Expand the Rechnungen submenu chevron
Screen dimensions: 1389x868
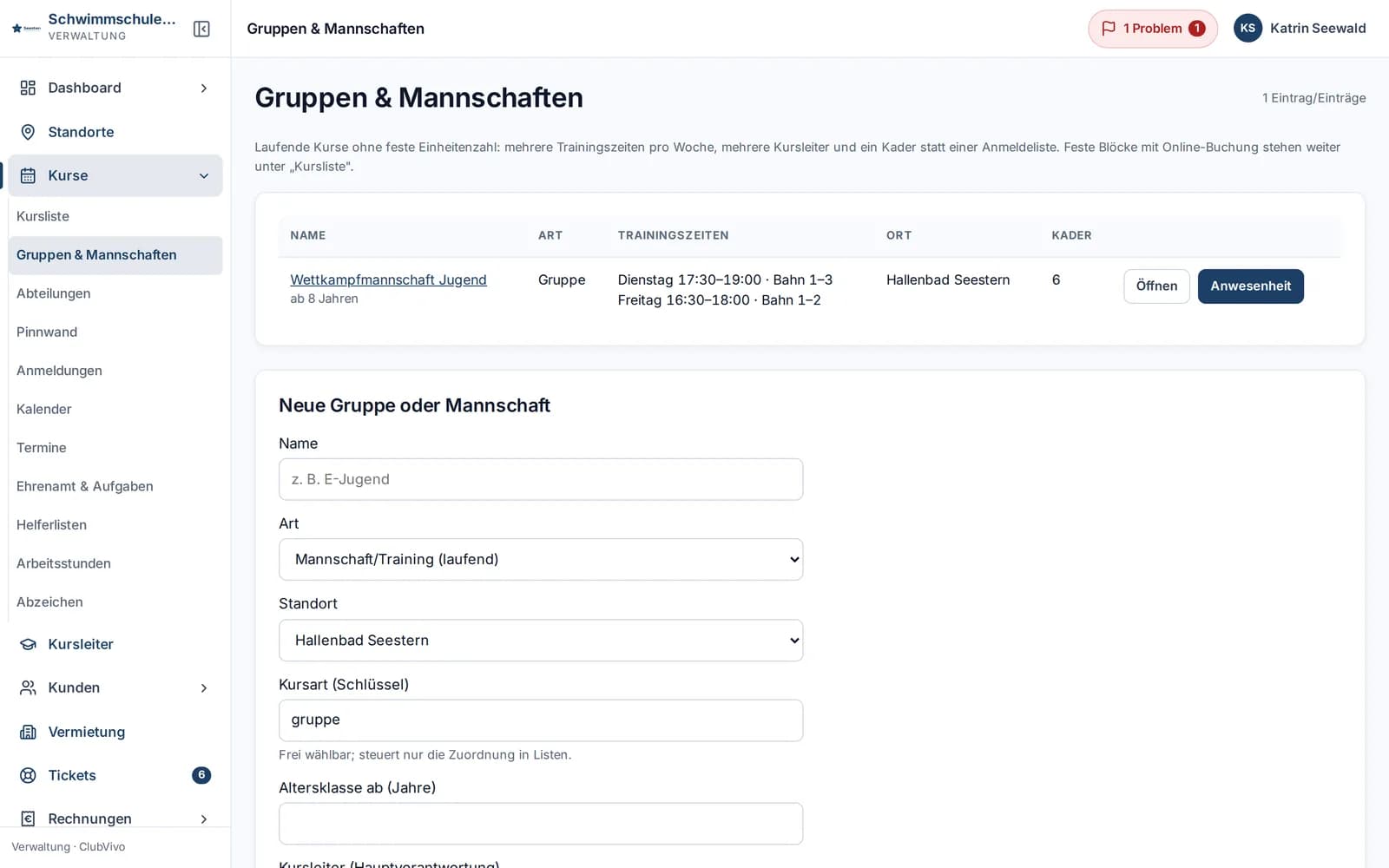pyautogui.click(x=204, y=819)
